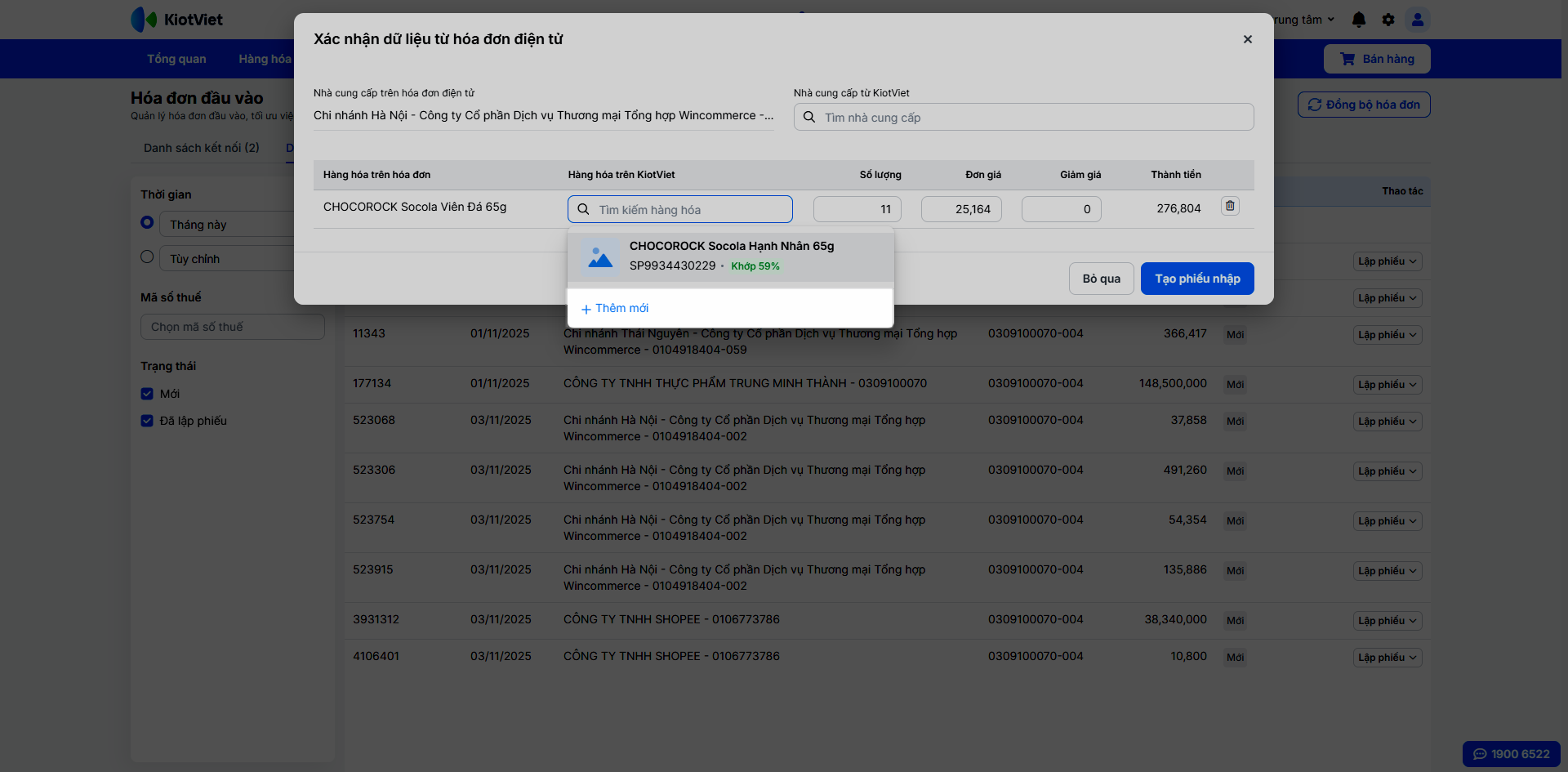Image resolution: width=1568 pixels, height=772 pixels.
Task: Open the notifications bell
Action: pyautogui.click(x=1359, y=20)
